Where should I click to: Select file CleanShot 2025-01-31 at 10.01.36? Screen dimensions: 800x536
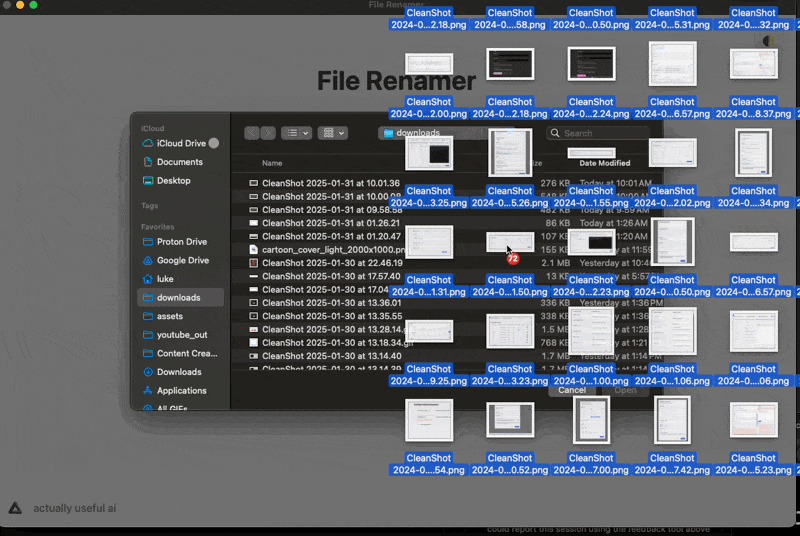tap(331, 183)
